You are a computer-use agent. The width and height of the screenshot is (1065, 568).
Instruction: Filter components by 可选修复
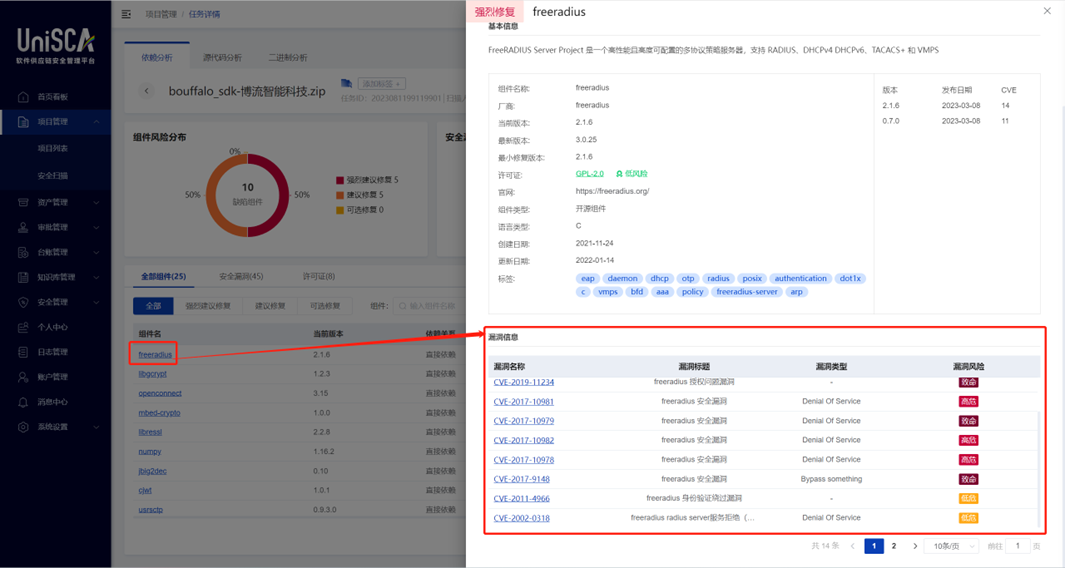[325, 306]
